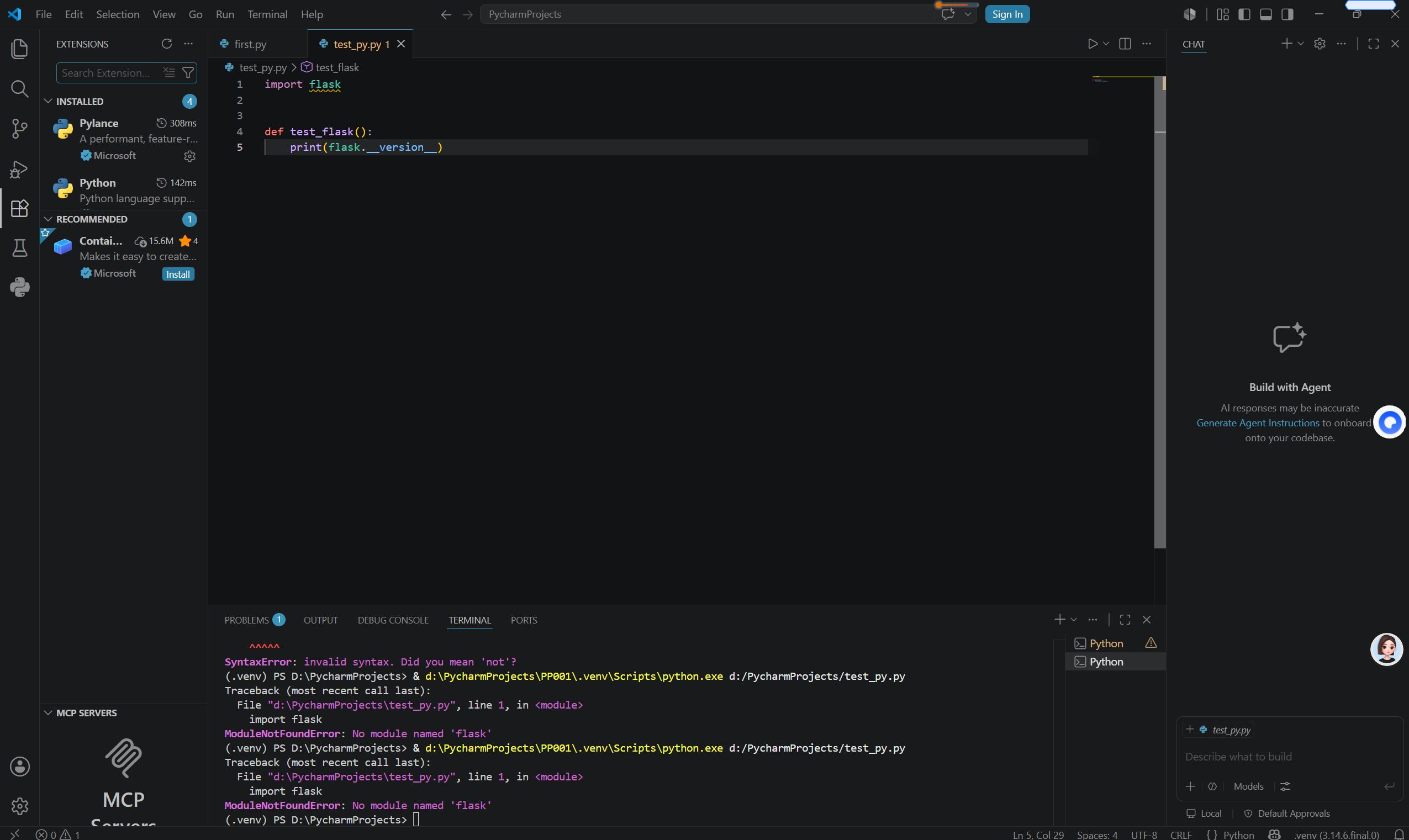The width and height of the screenshot is (1409, 840).
Task: Open the Terminal menu
Action: [x=267, y=14]
